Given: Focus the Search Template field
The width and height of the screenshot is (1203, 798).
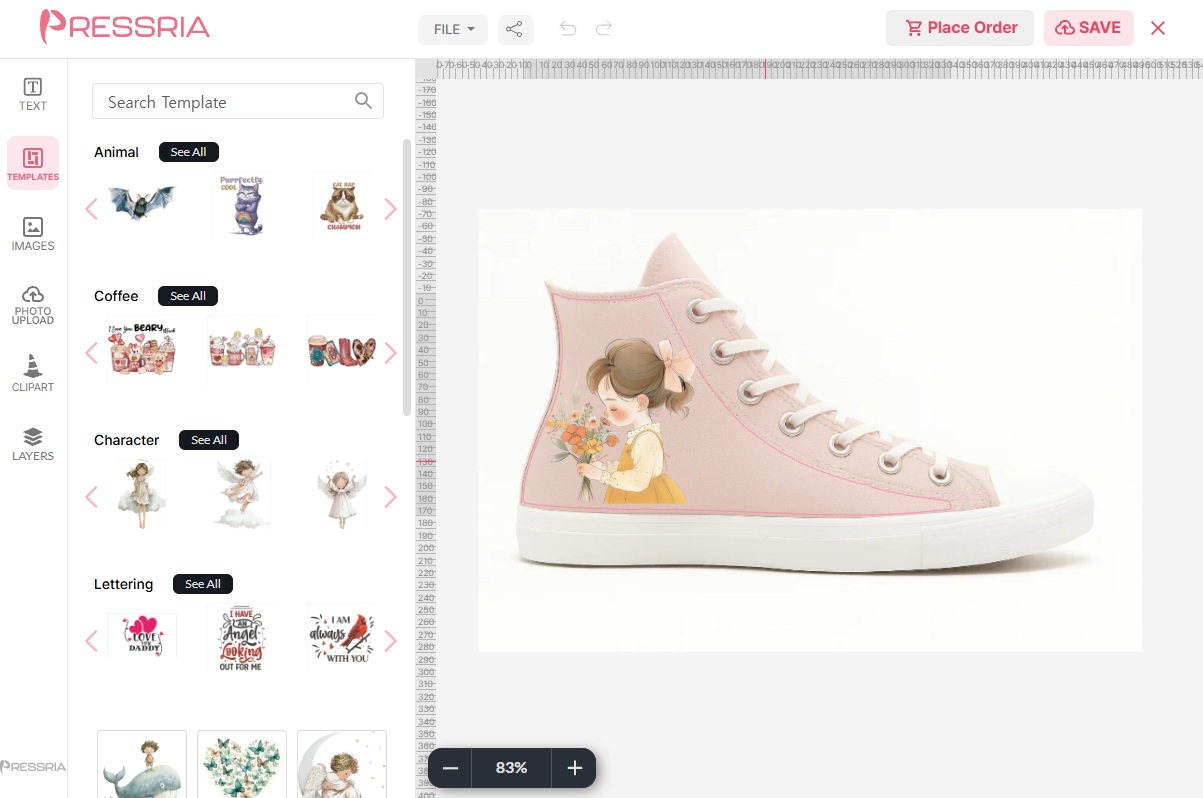Looking at the screenshot, I should pyautogui.click(x=238, y=101).
